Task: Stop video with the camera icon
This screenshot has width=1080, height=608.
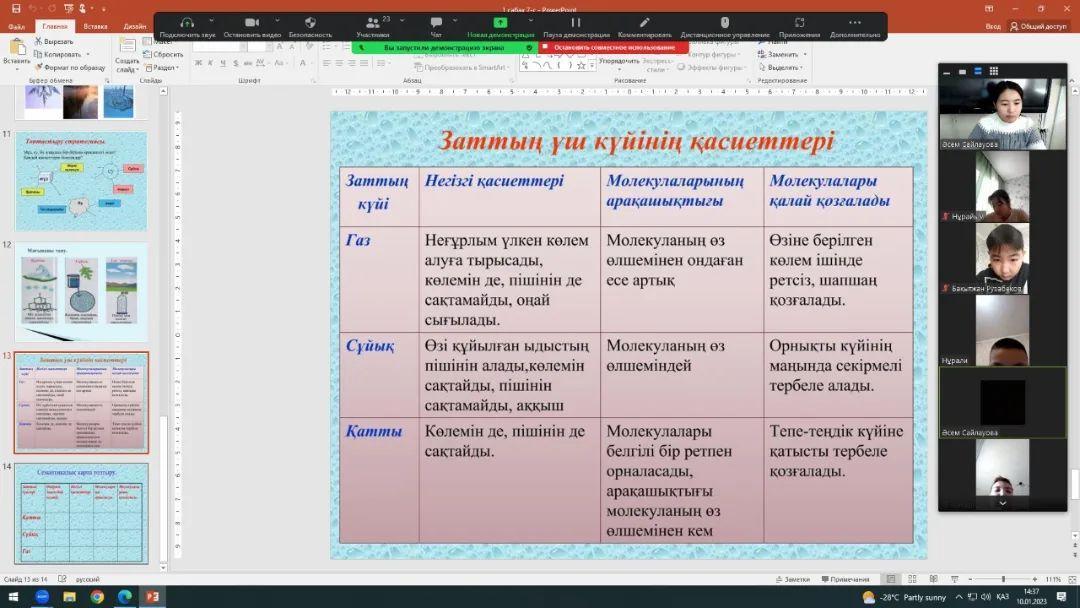Action: click(251, 23)
